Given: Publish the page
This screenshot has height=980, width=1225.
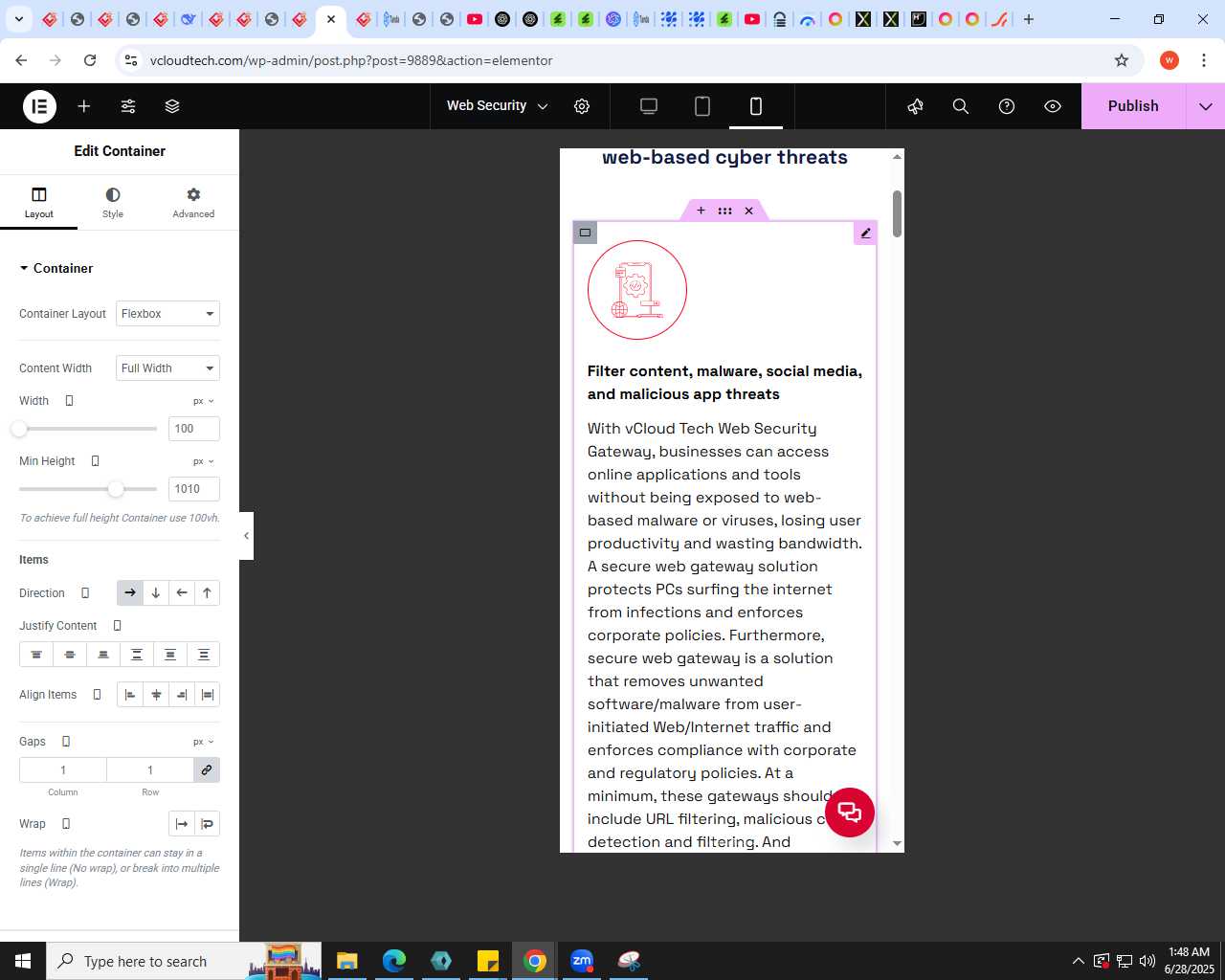Looking at the screenshot, I should [1133, 106].
